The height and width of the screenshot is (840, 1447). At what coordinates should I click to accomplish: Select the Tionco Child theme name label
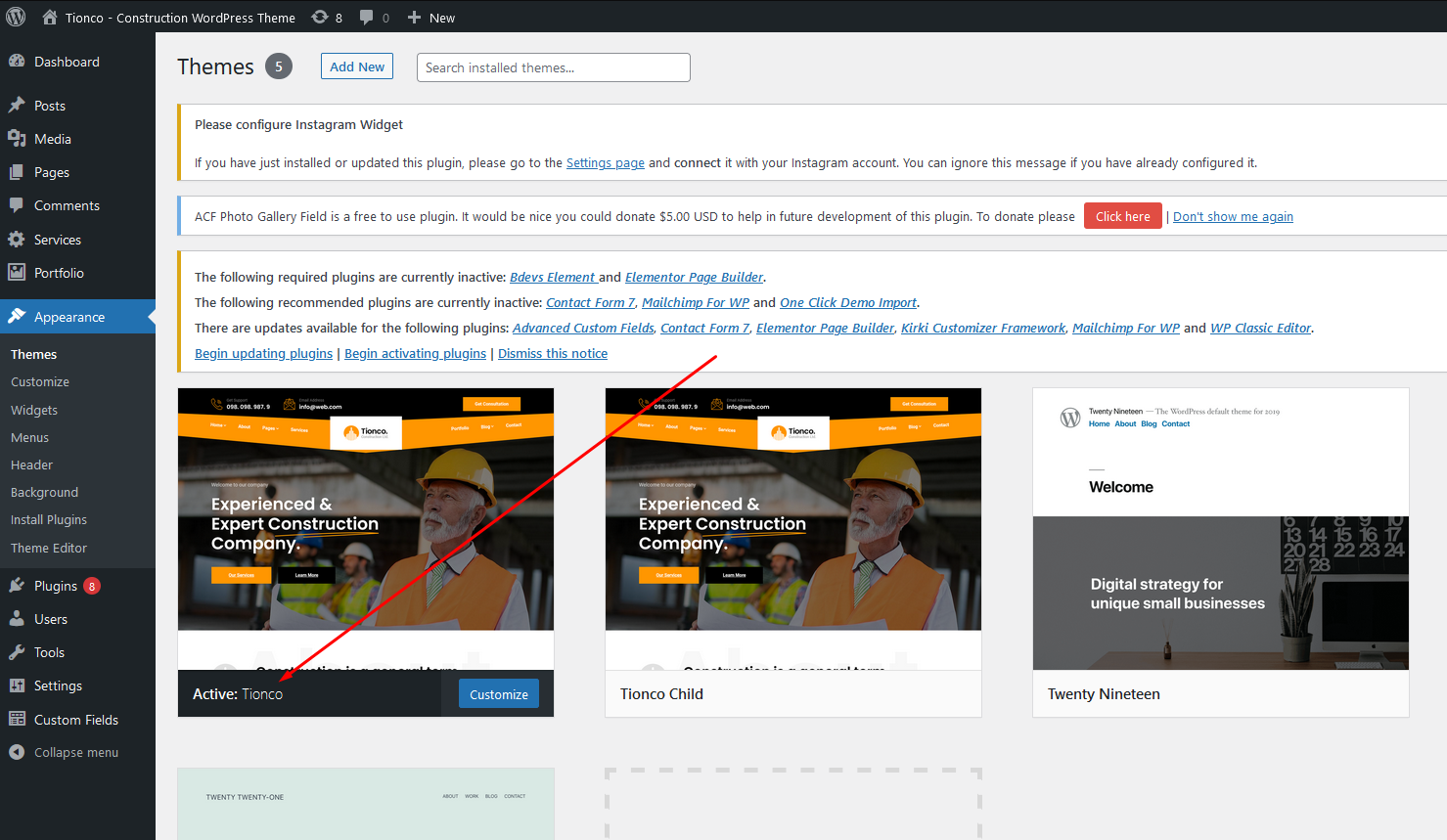coord(661,693)
